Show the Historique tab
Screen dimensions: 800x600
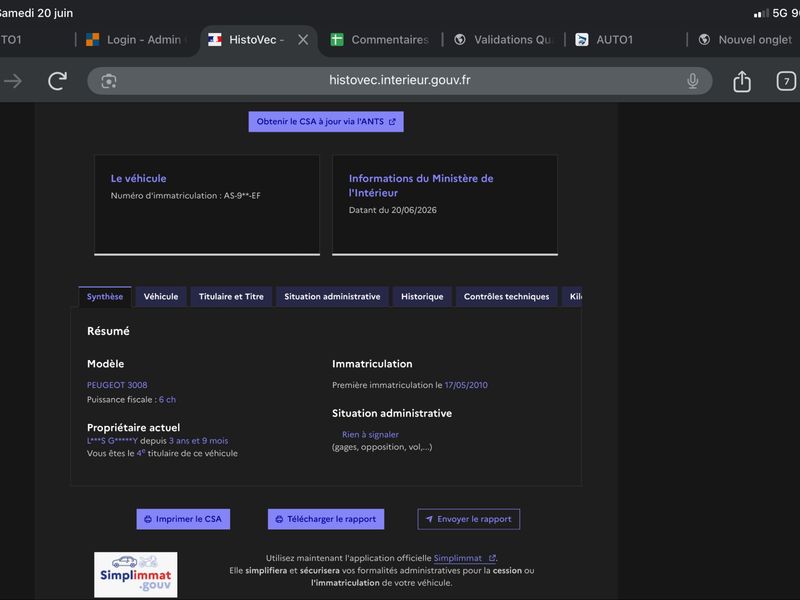[x=422, y=296]
